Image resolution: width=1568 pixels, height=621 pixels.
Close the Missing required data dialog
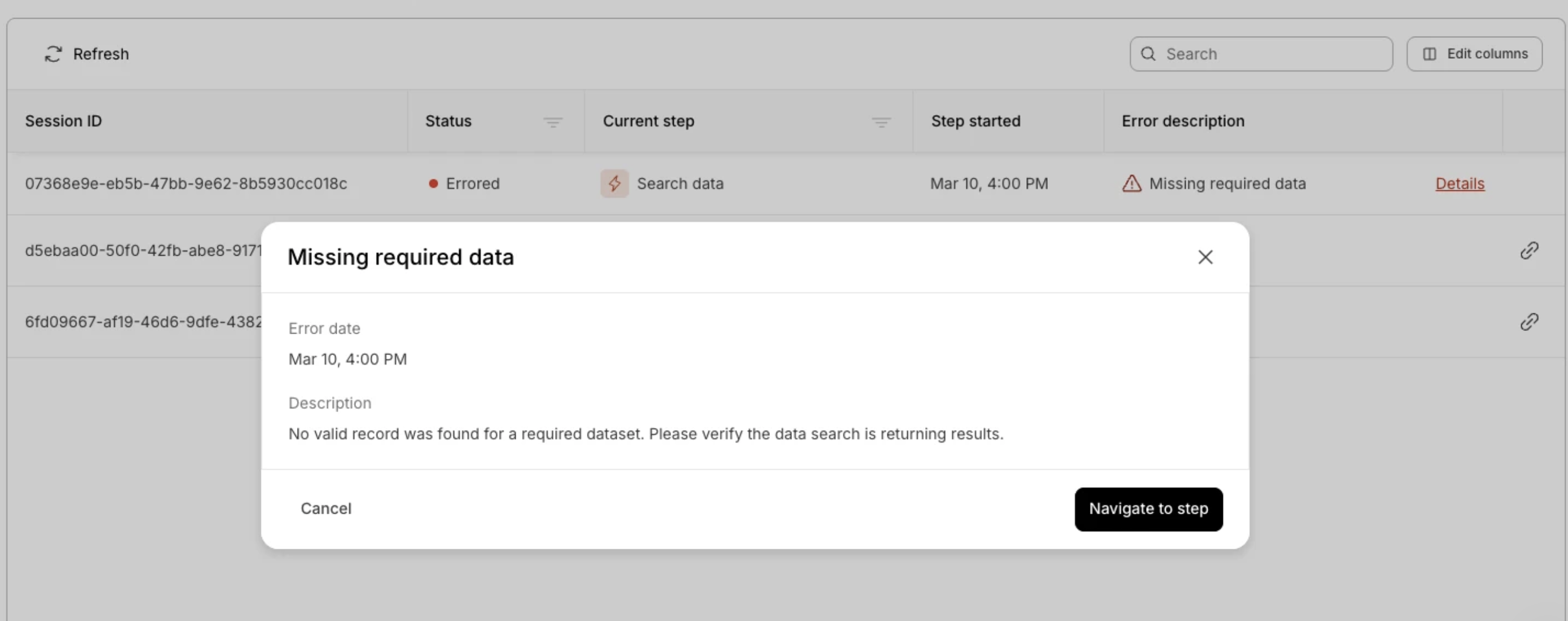[x=1205, y=257]
